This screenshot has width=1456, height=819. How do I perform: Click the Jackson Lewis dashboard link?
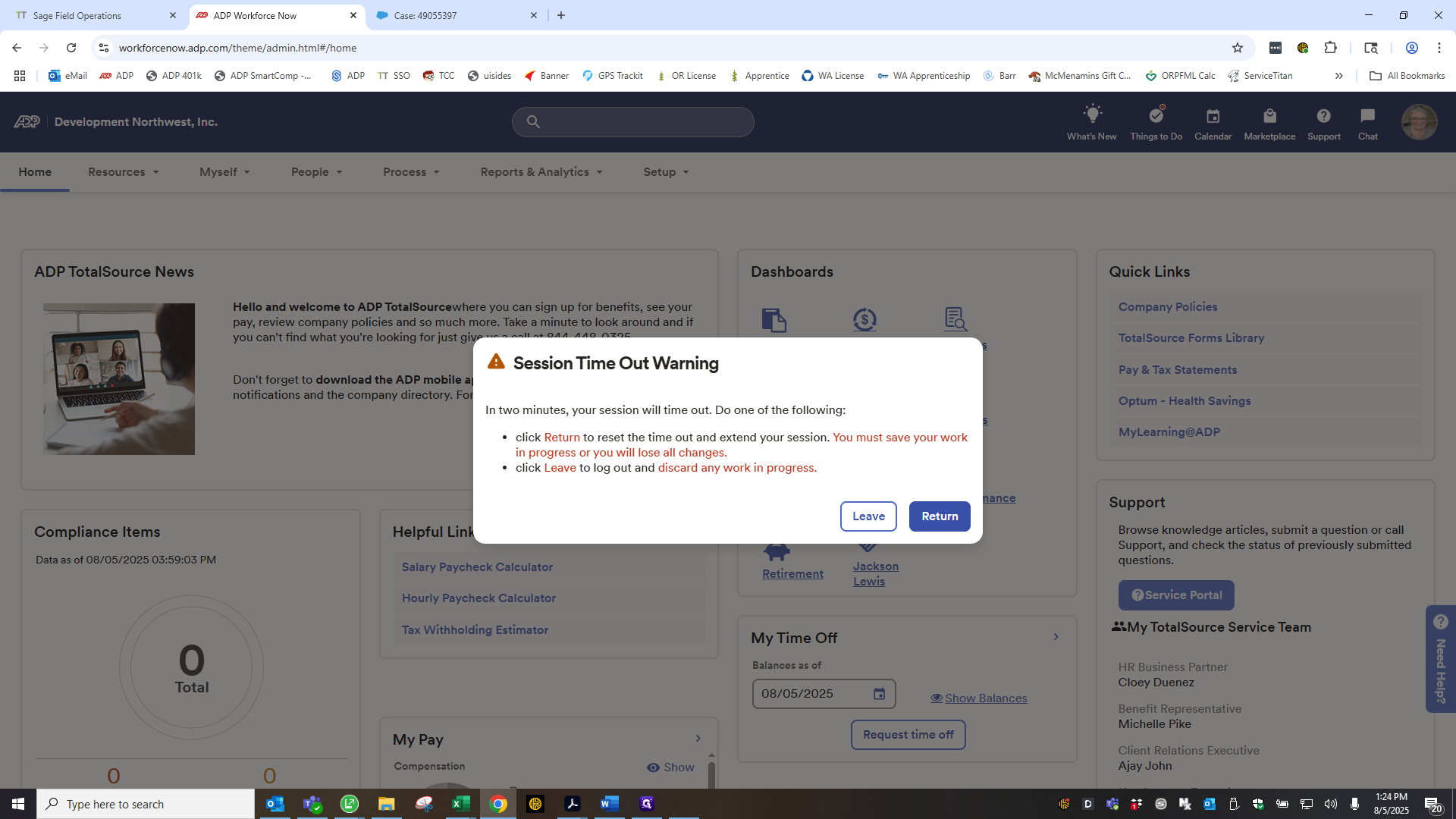pyautogui.click(x=875, y=574)
